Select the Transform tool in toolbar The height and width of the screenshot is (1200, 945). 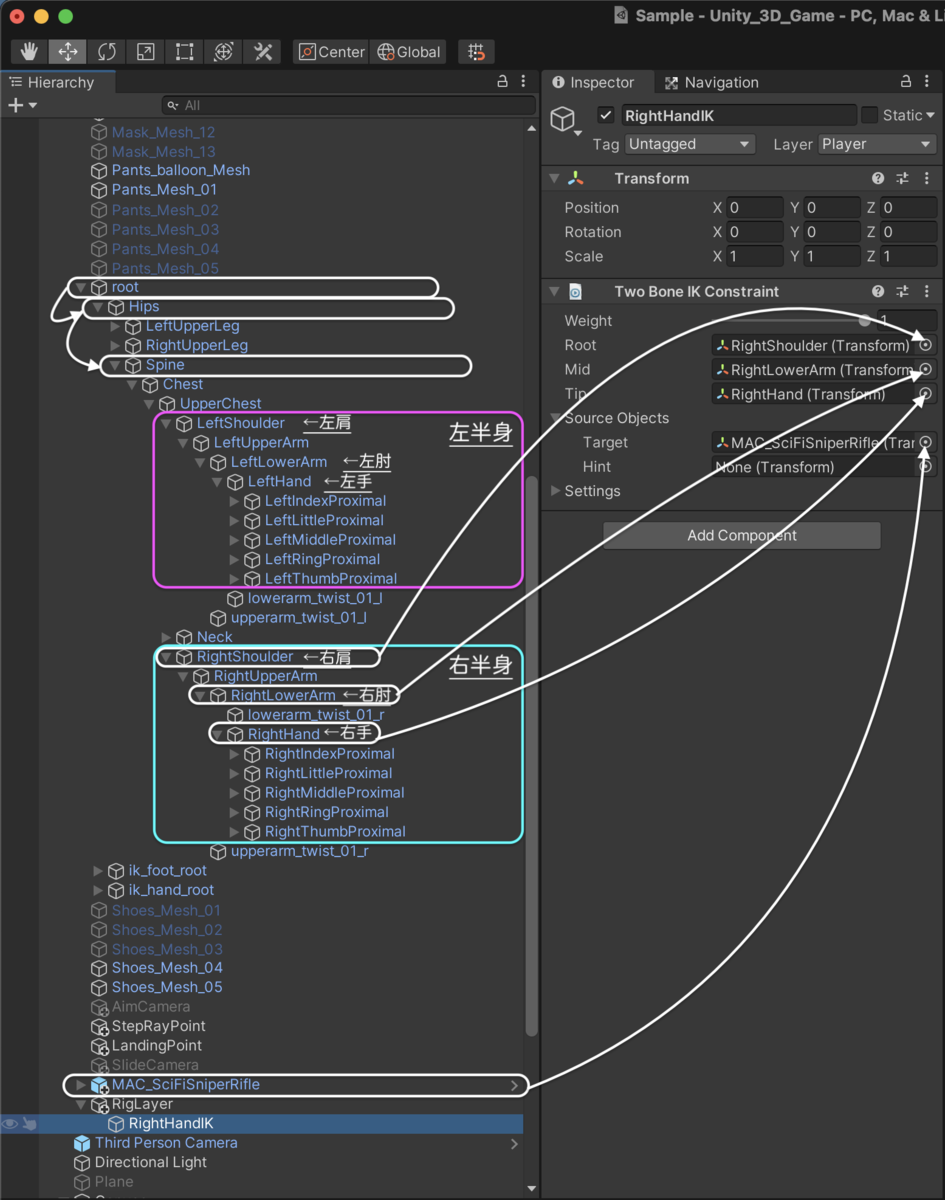point(224,52)
